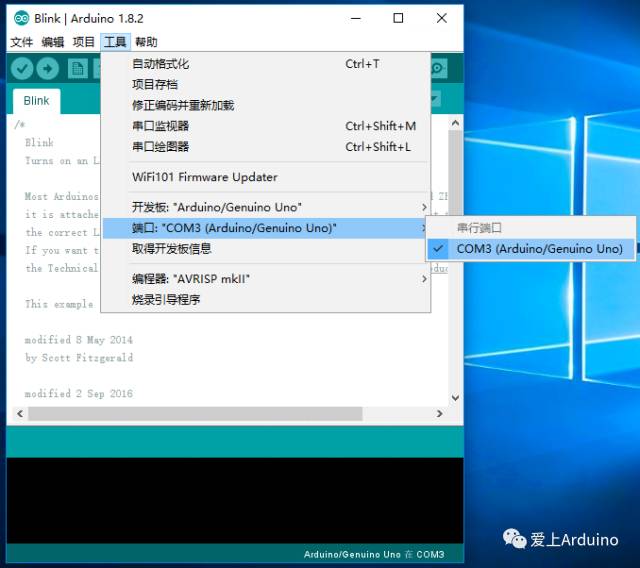640x568 pixels.
Task: Click the vertical scrollbar thumb
Action: click(456, 173)
